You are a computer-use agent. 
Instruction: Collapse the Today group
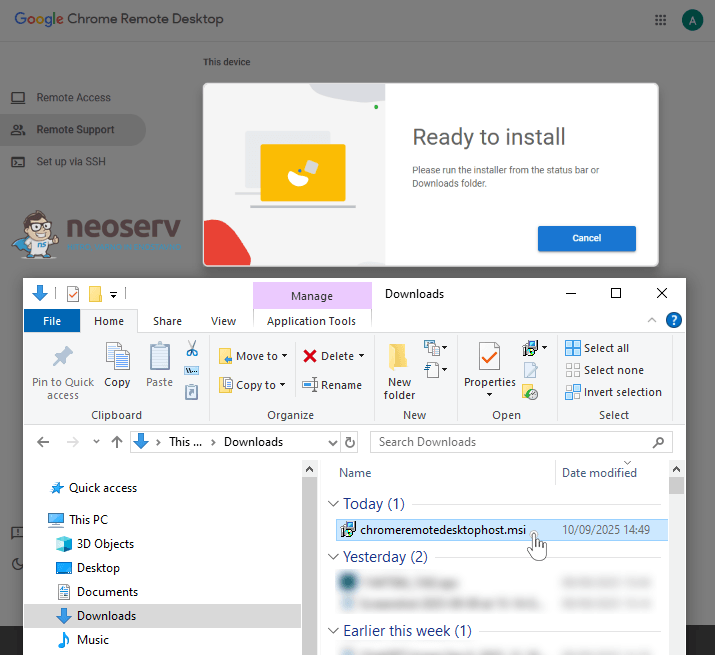pos(333,504)
